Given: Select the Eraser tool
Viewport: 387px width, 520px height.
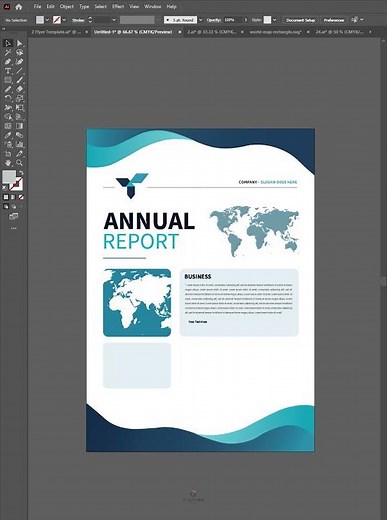Looking at the screenshot, I should [x=19, y=89].
